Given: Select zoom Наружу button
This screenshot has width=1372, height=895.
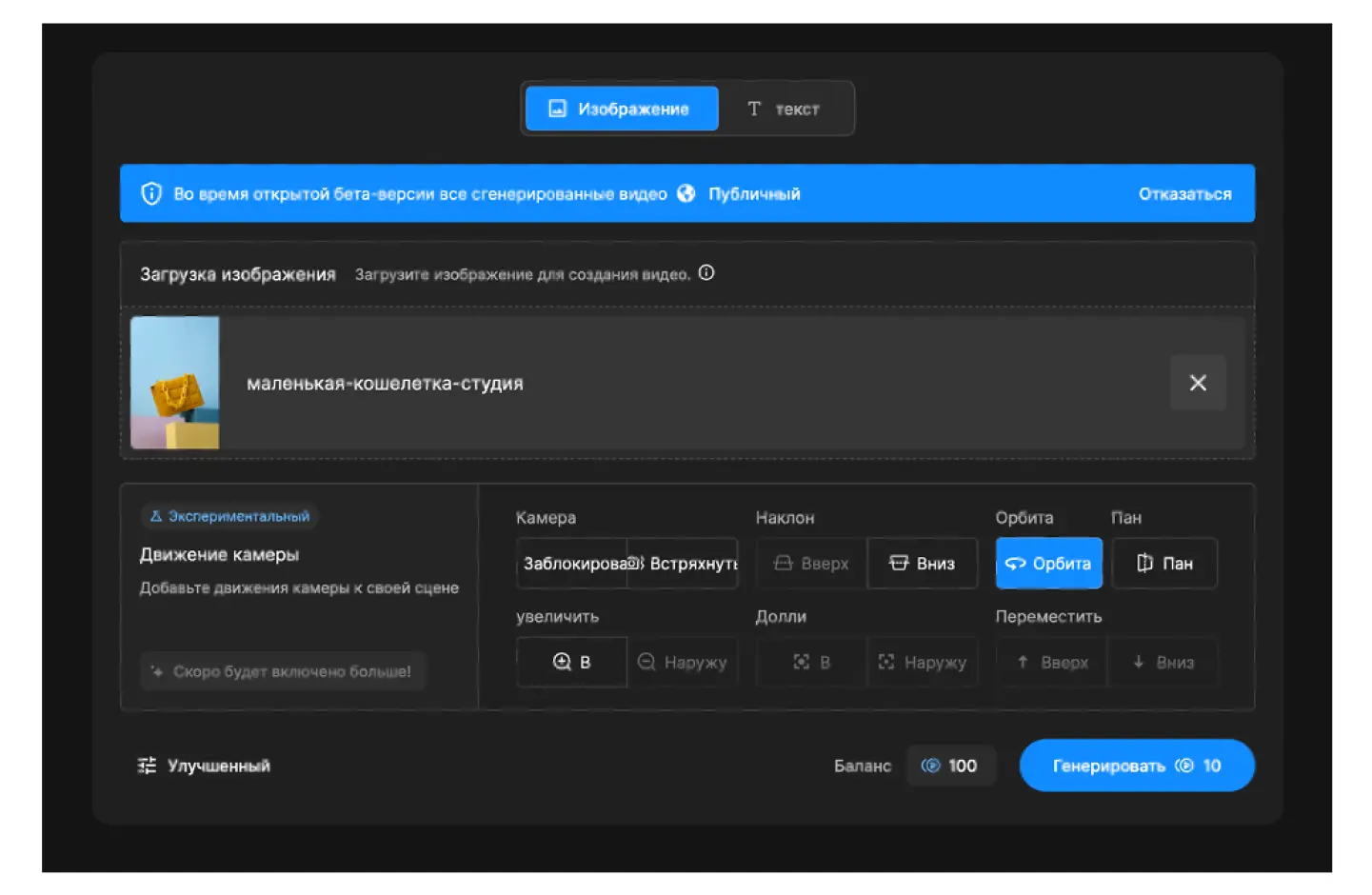Looking at the screenshot, I should point(683,663).
